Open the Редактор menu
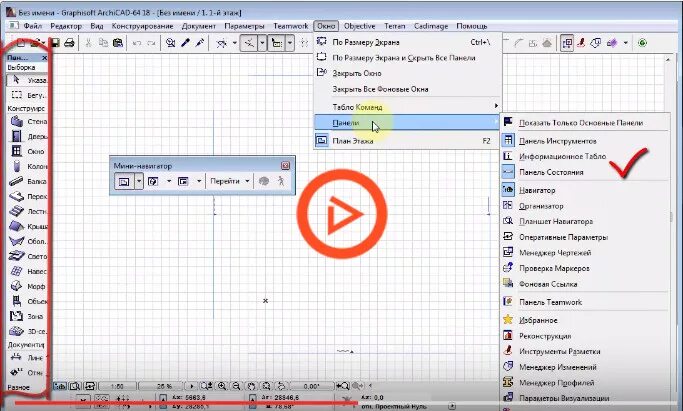Image resolution: width=683 pixels, height=411 pixels. 66,26
